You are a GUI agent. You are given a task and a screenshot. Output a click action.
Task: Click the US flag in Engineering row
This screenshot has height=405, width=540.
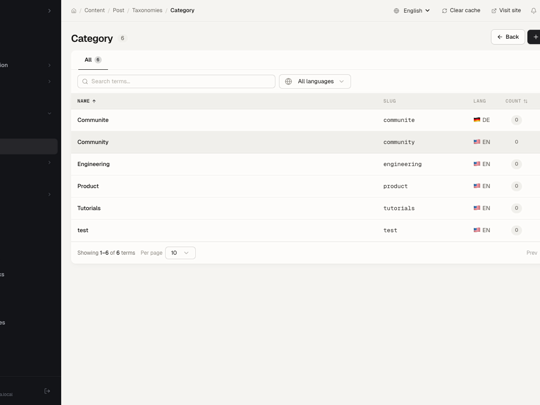(x=477, y=164)
